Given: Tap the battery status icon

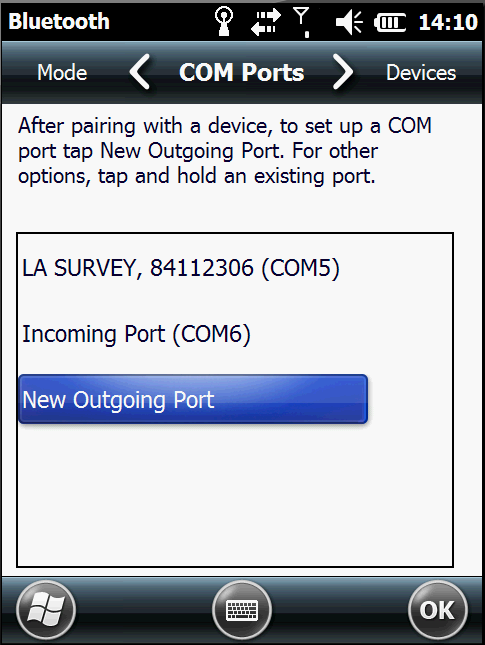Looking at the screenshot, I should (x=390, y=22).
